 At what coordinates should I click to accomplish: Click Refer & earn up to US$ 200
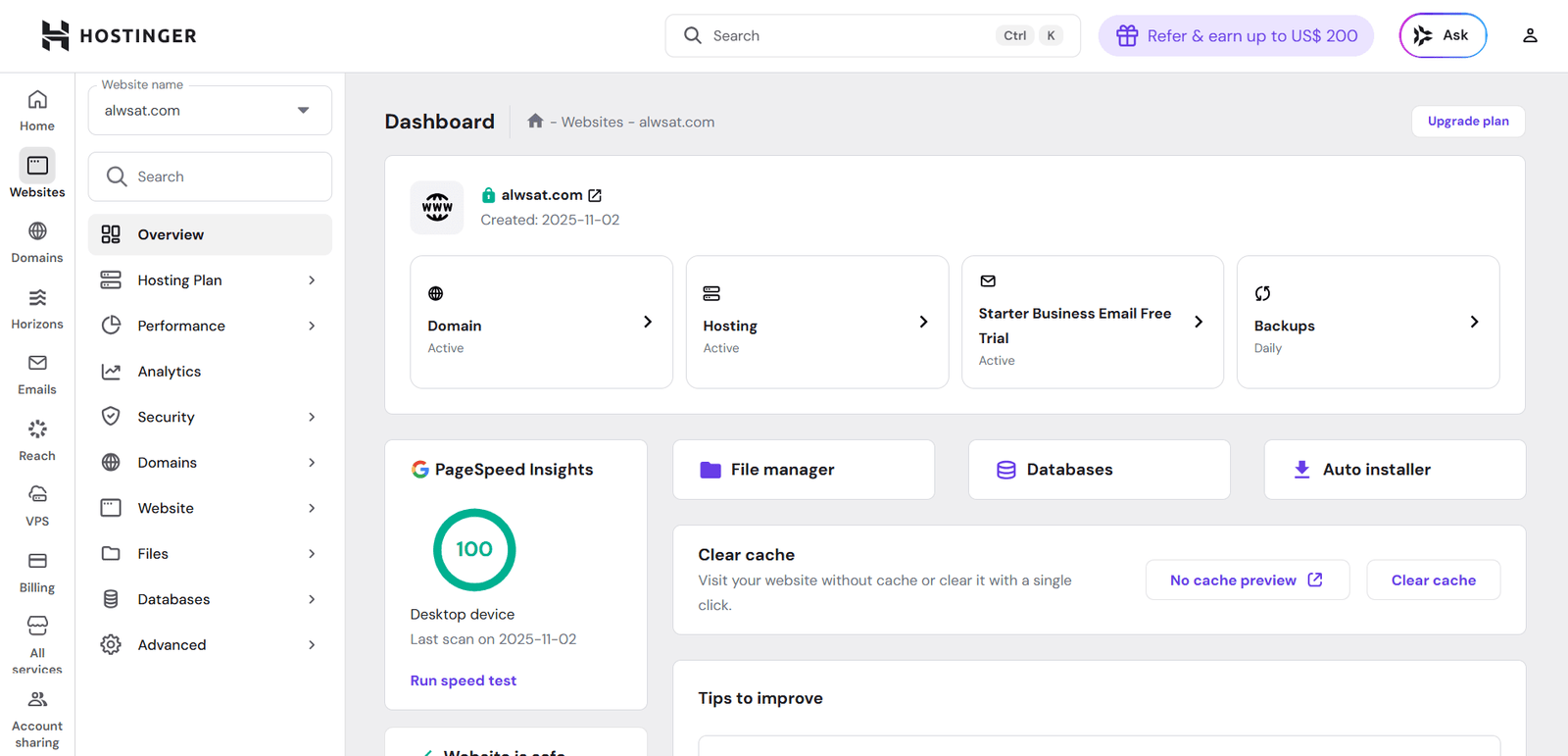[x=1236, y=35]
